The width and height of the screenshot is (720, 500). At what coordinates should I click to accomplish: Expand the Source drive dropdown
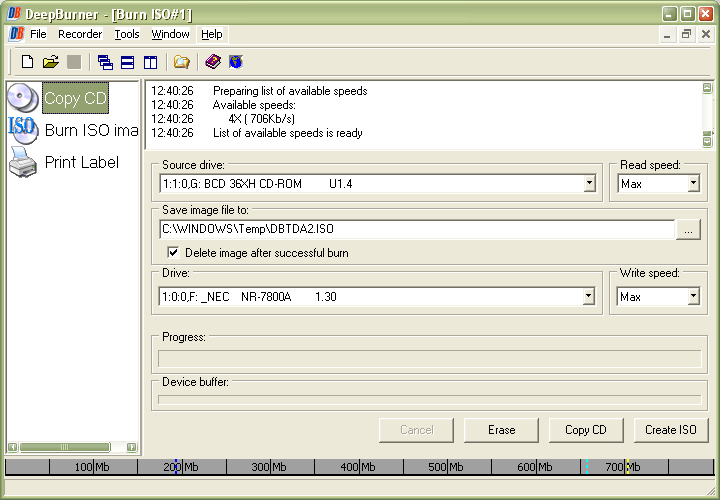pos(589,184)
